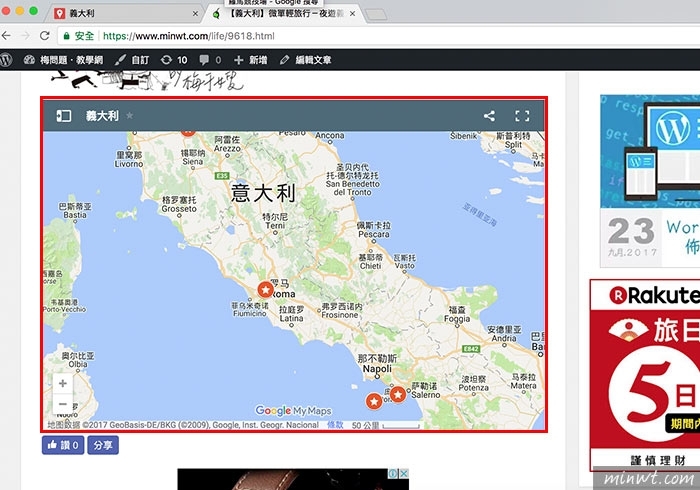Zoom in on the map
Image resolution: width=700 pixels, height=490 pixels.
[63, 384]
